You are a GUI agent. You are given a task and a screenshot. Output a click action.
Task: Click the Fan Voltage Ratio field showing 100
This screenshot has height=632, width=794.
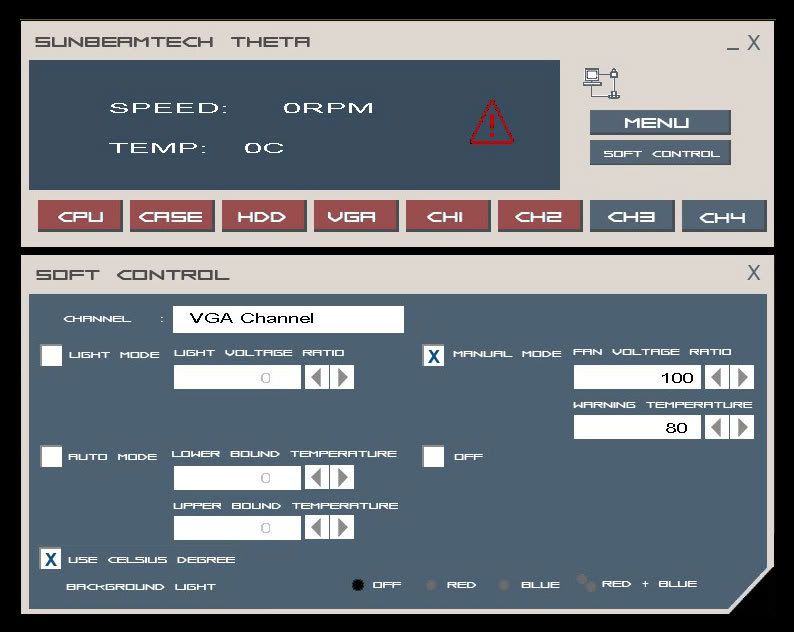coord(637,377)
